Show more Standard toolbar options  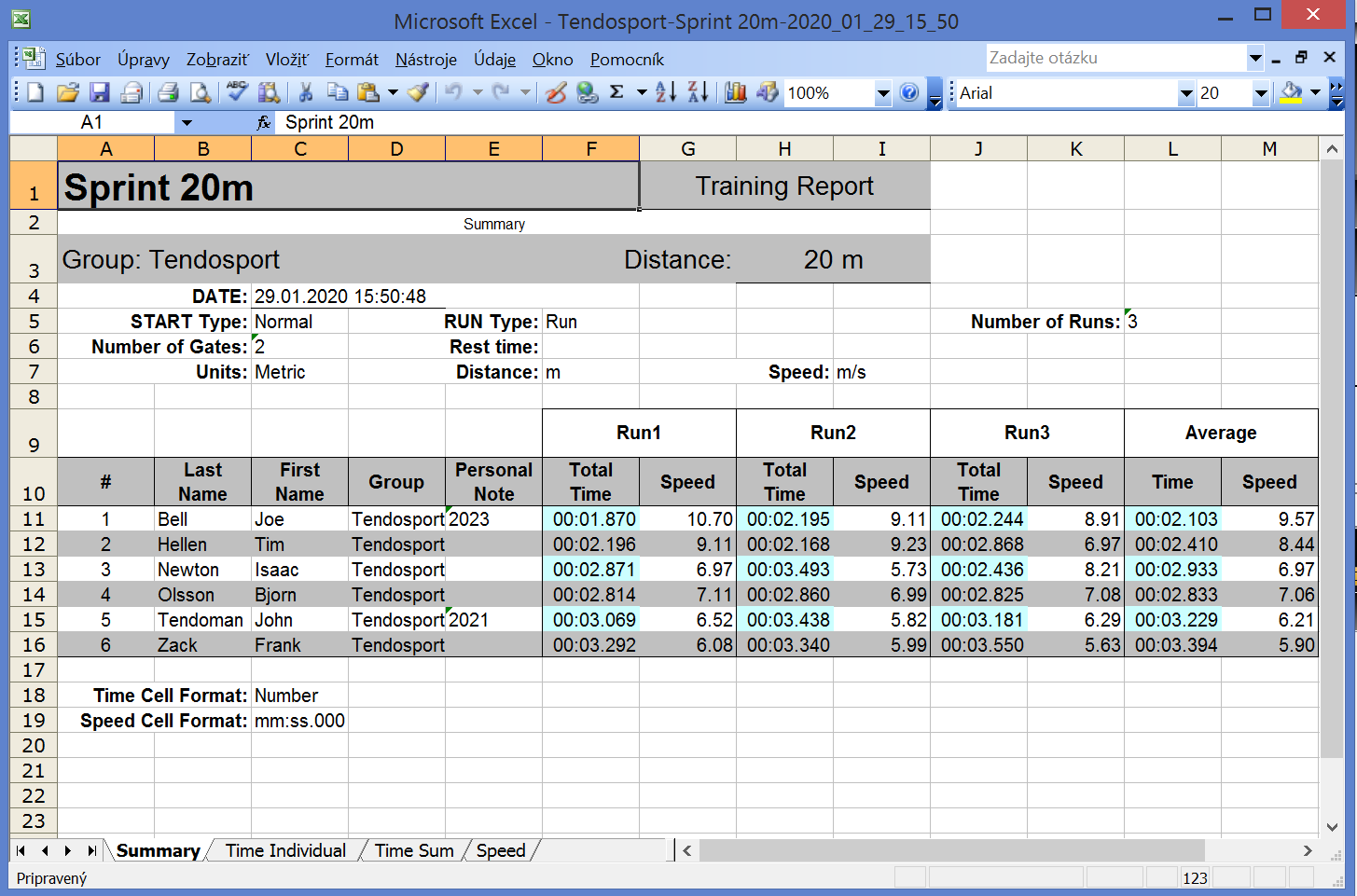click(935, 93)
